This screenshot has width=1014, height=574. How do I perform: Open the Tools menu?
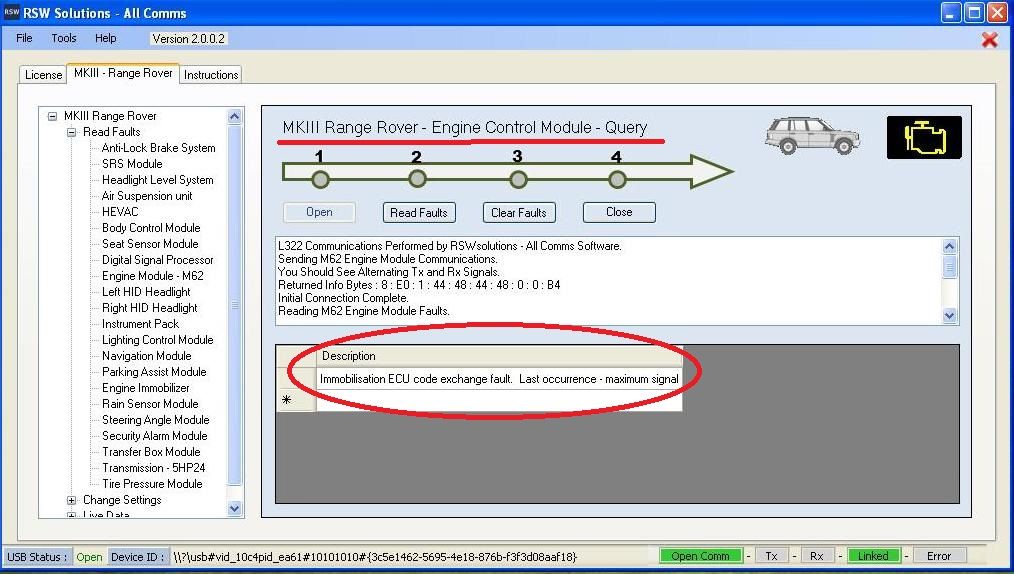pos(64,38)
